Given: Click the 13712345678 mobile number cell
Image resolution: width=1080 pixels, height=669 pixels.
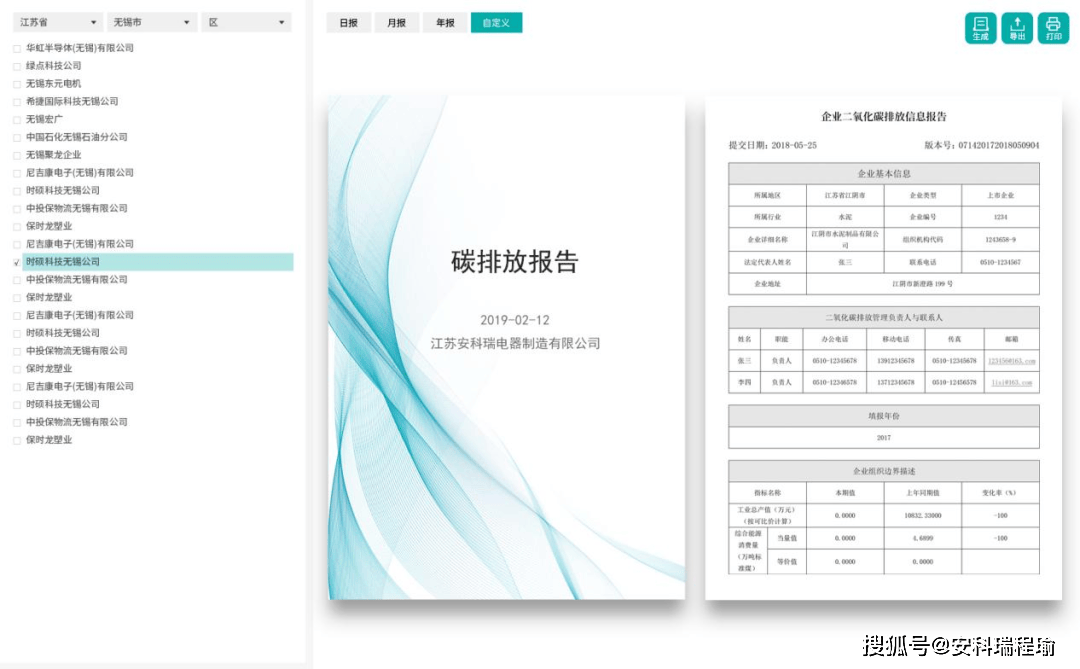Looking at the screenshot, I should 895,382.
